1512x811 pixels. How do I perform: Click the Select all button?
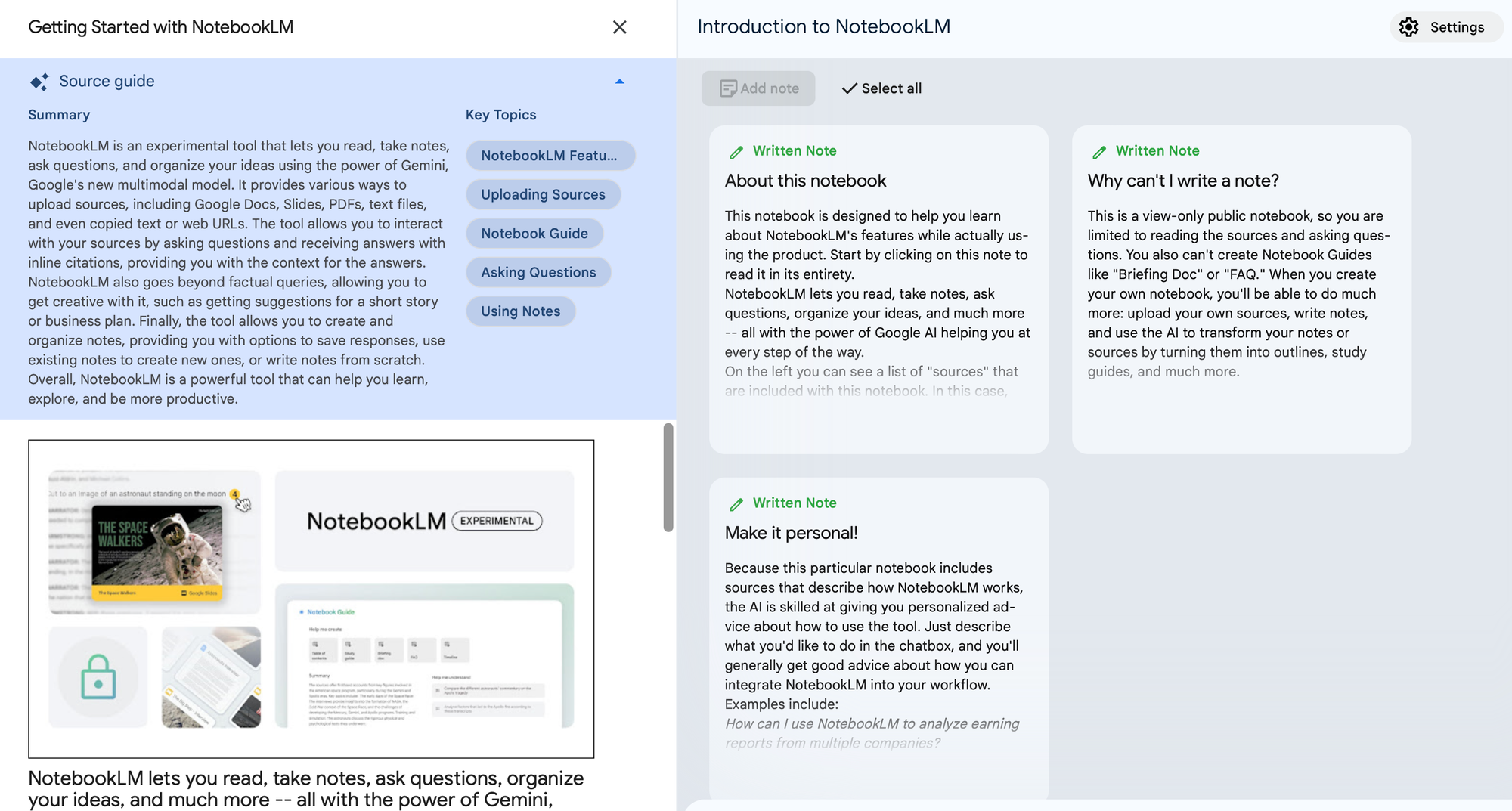(x=881, y=88)
